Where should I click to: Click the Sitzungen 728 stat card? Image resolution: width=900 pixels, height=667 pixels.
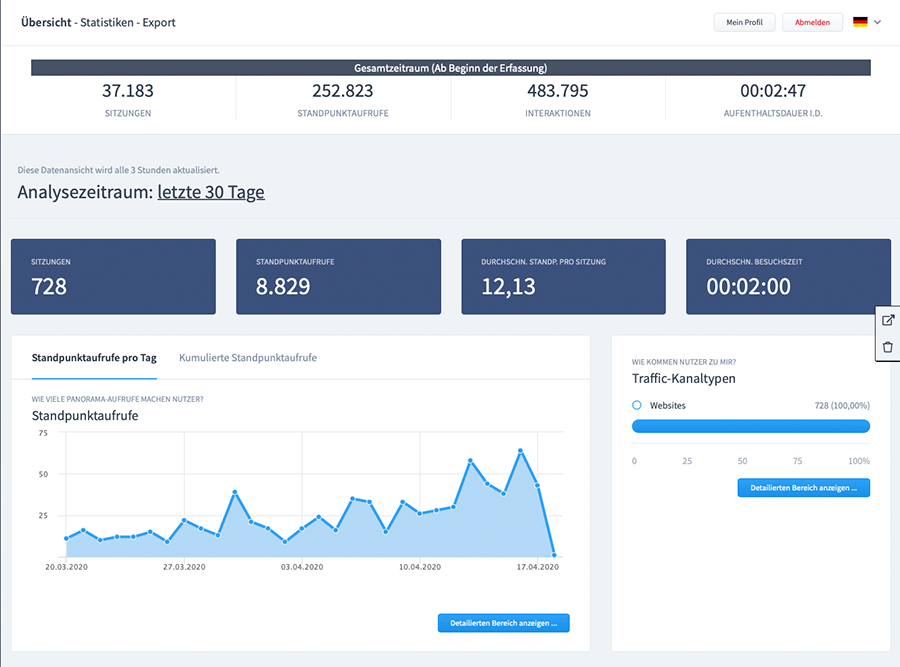click(x=113, y=277)
